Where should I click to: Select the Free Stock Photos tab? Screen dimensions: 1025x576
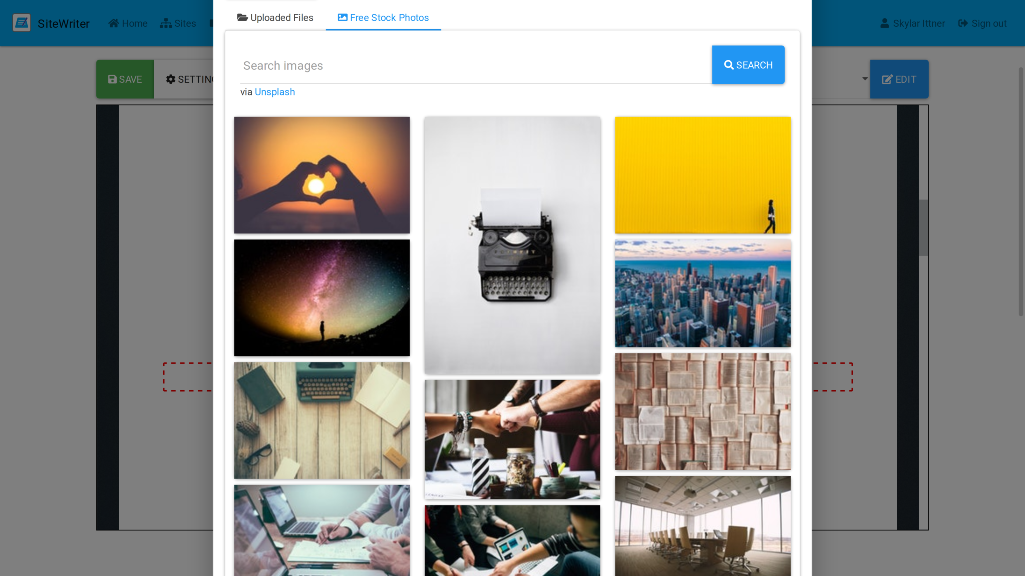(383, 18)
